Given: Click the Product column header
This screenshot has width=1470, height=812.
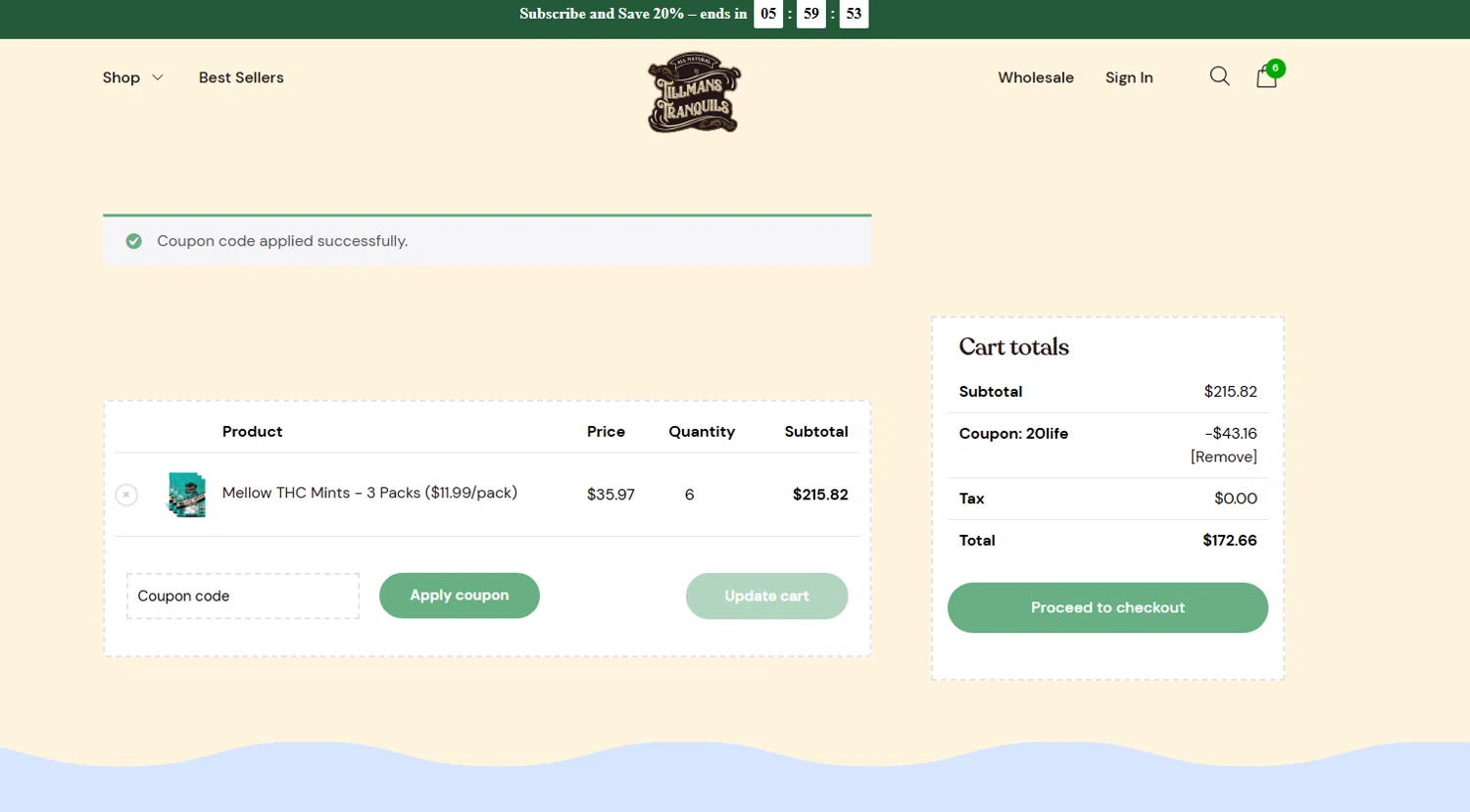Looking at the screenshot, I should pyautogui.click(x=252, y=431).
